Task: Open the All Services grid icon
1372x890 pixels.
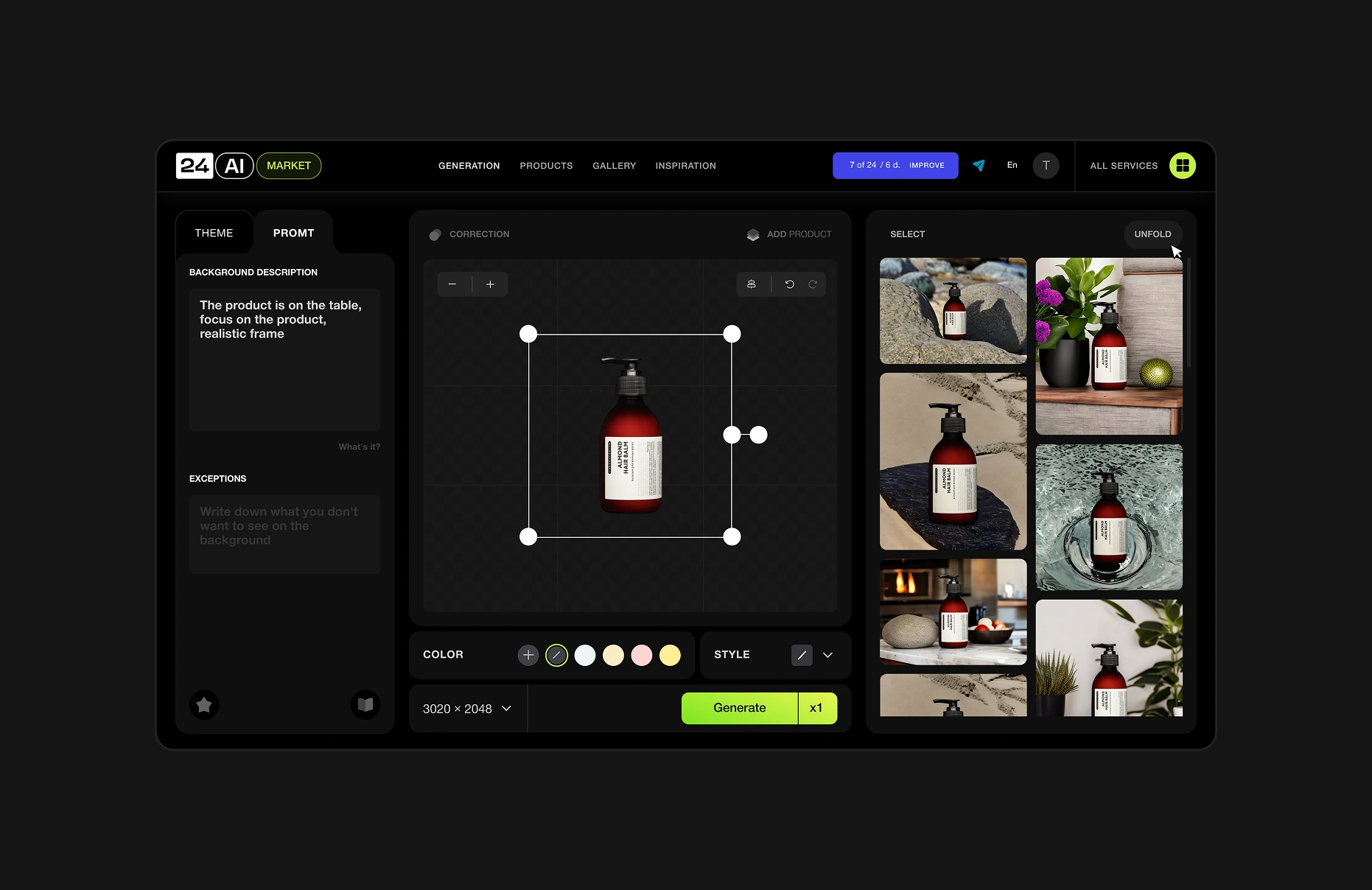Action: point(1182,166)
